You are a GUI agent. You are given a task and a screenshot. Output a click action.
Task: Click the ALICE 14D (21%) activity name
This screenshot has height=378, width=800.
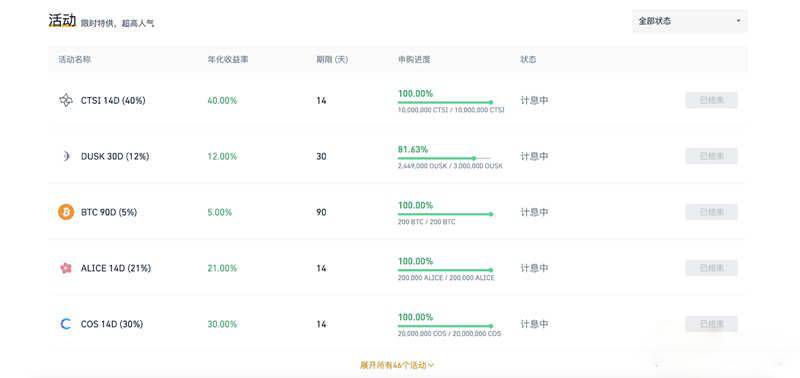click(116, 268)
